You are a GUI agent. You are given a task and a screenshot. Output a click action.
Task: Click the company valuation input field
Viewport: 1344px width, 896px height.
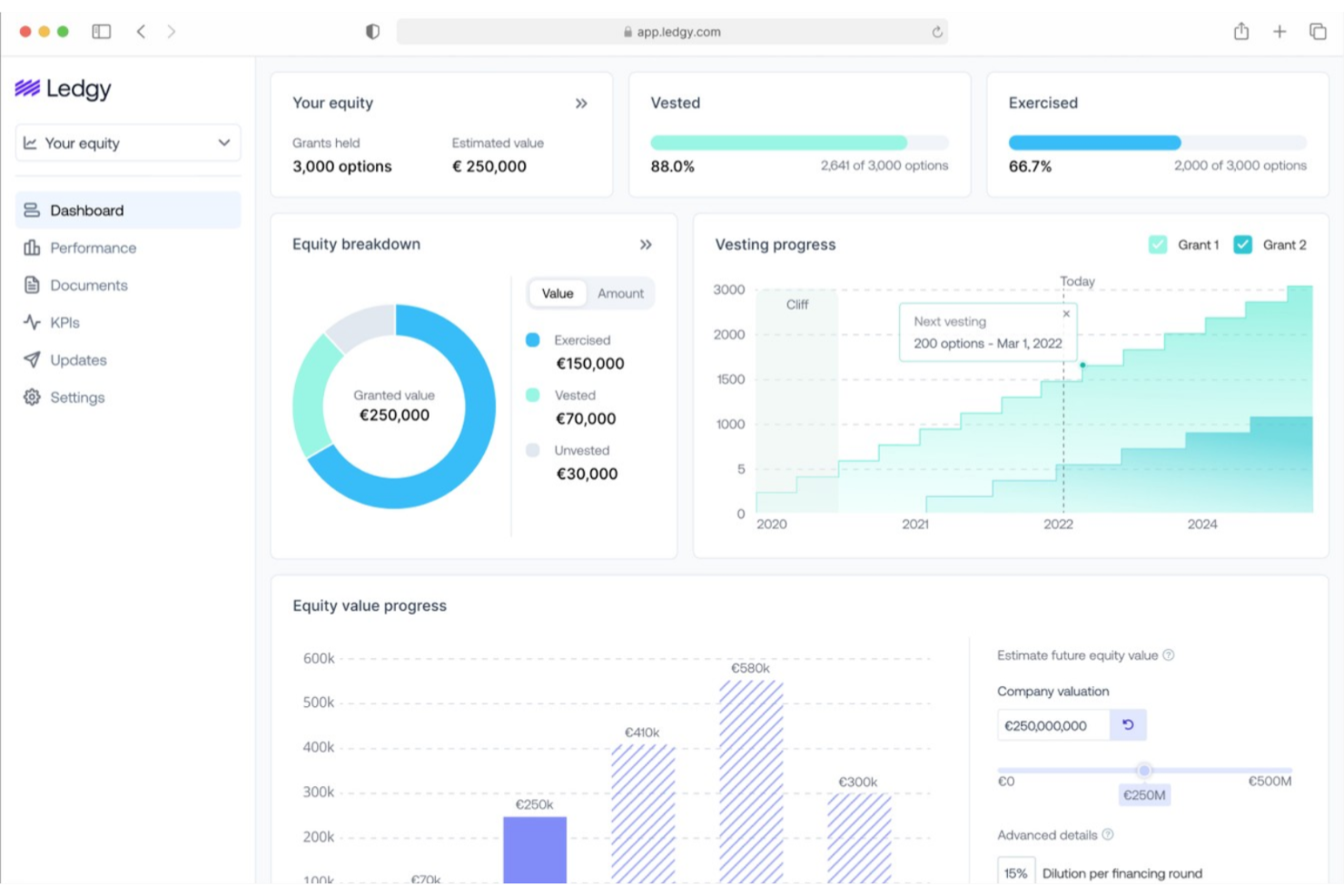pyautogui.click(x=1053, y=724)
